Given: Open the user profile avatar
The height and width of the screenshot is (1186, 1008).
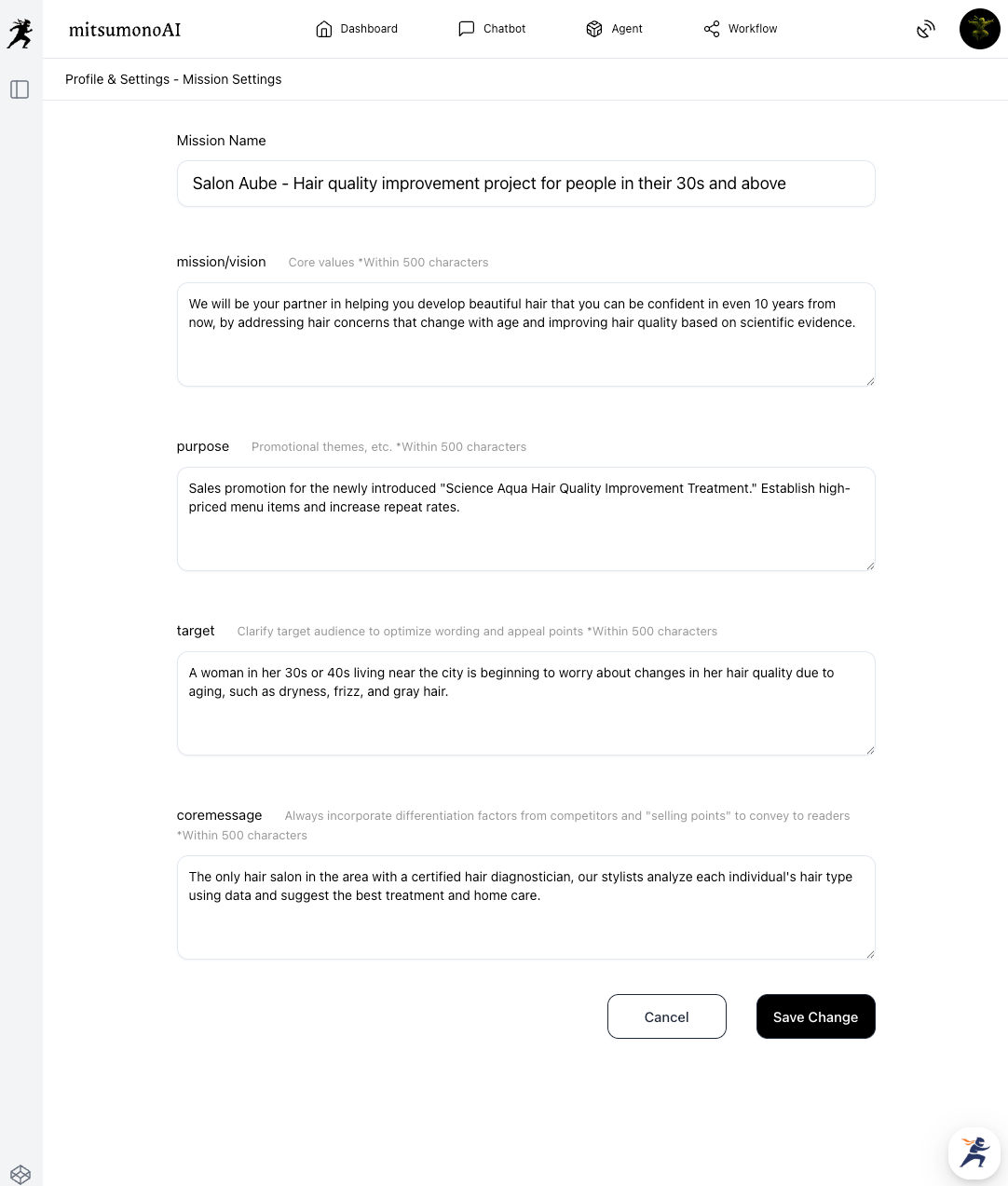Looking at the screenshot, I should tap(979, 29).
